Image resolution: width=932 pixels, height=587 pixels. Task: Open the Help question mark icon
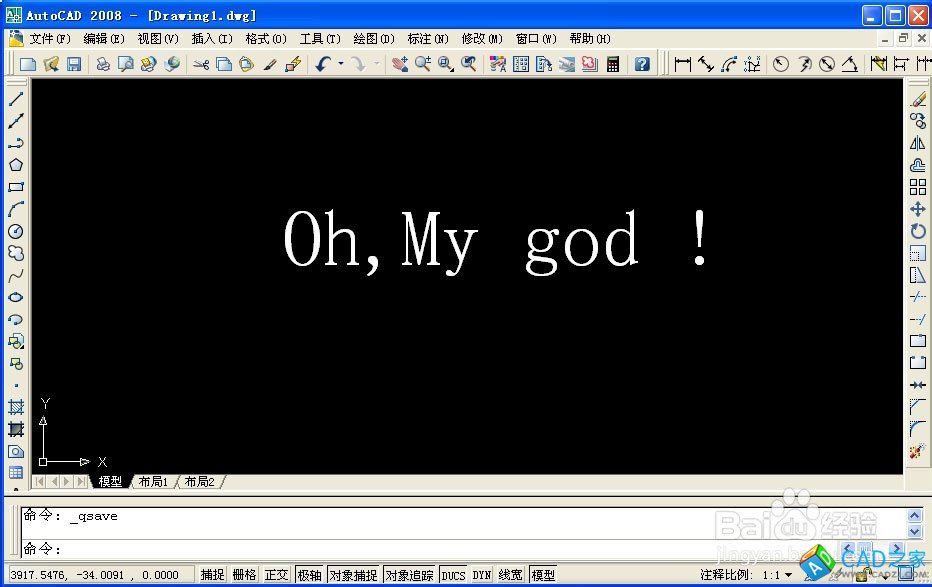pos(642,64)
